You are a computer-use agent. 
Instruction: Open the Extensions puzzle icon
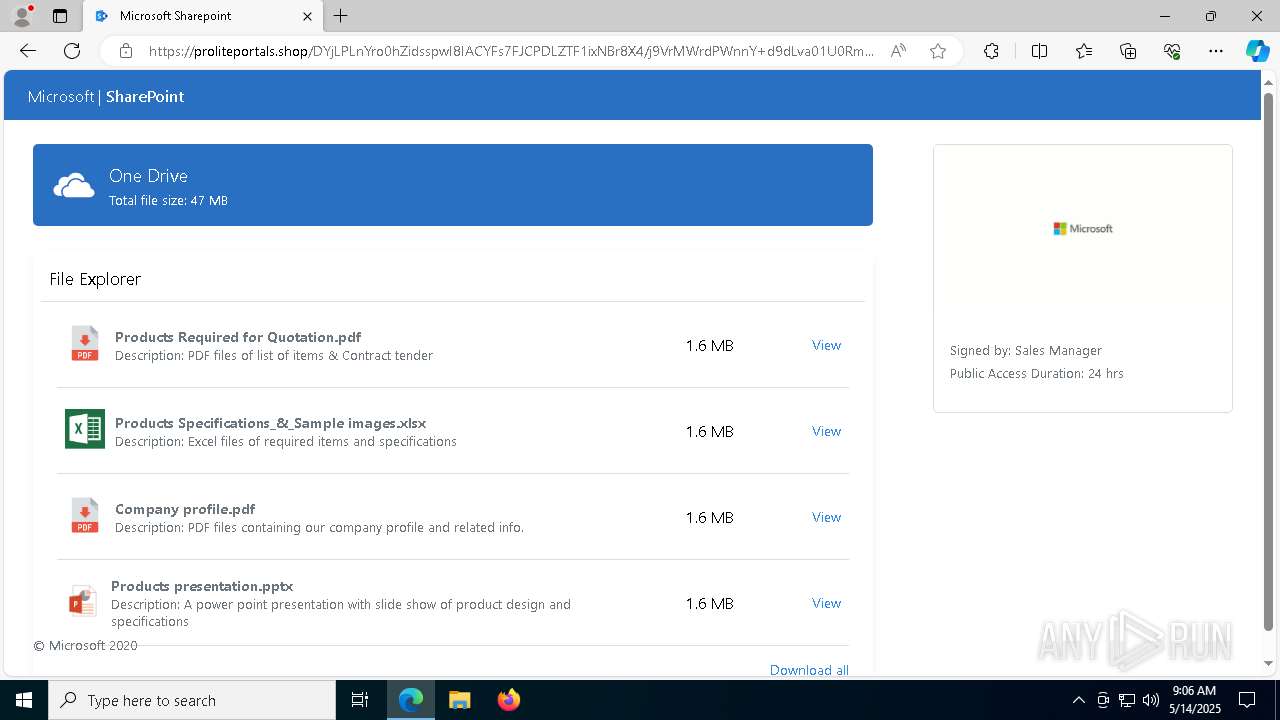tap(991, 51)
